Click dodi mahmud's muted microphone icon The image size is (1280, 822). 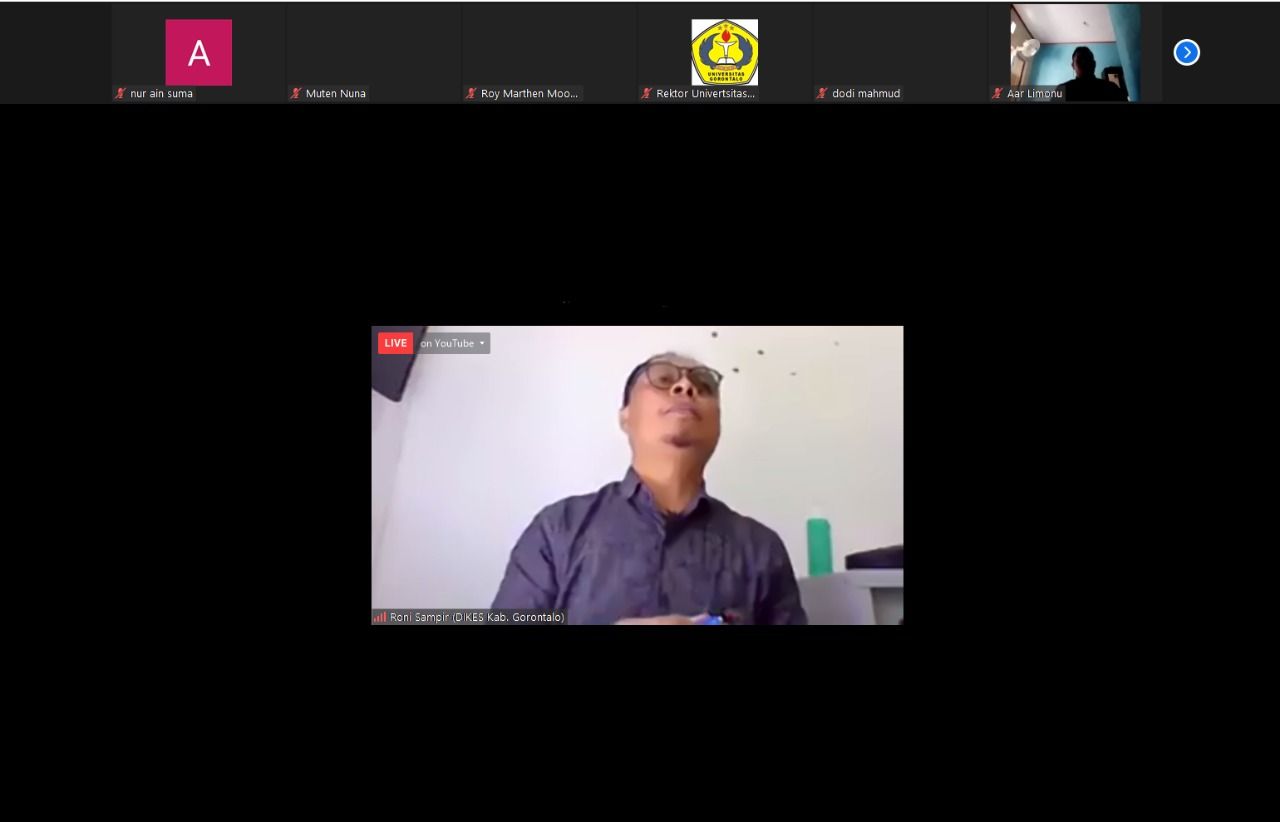coord(822,94)
